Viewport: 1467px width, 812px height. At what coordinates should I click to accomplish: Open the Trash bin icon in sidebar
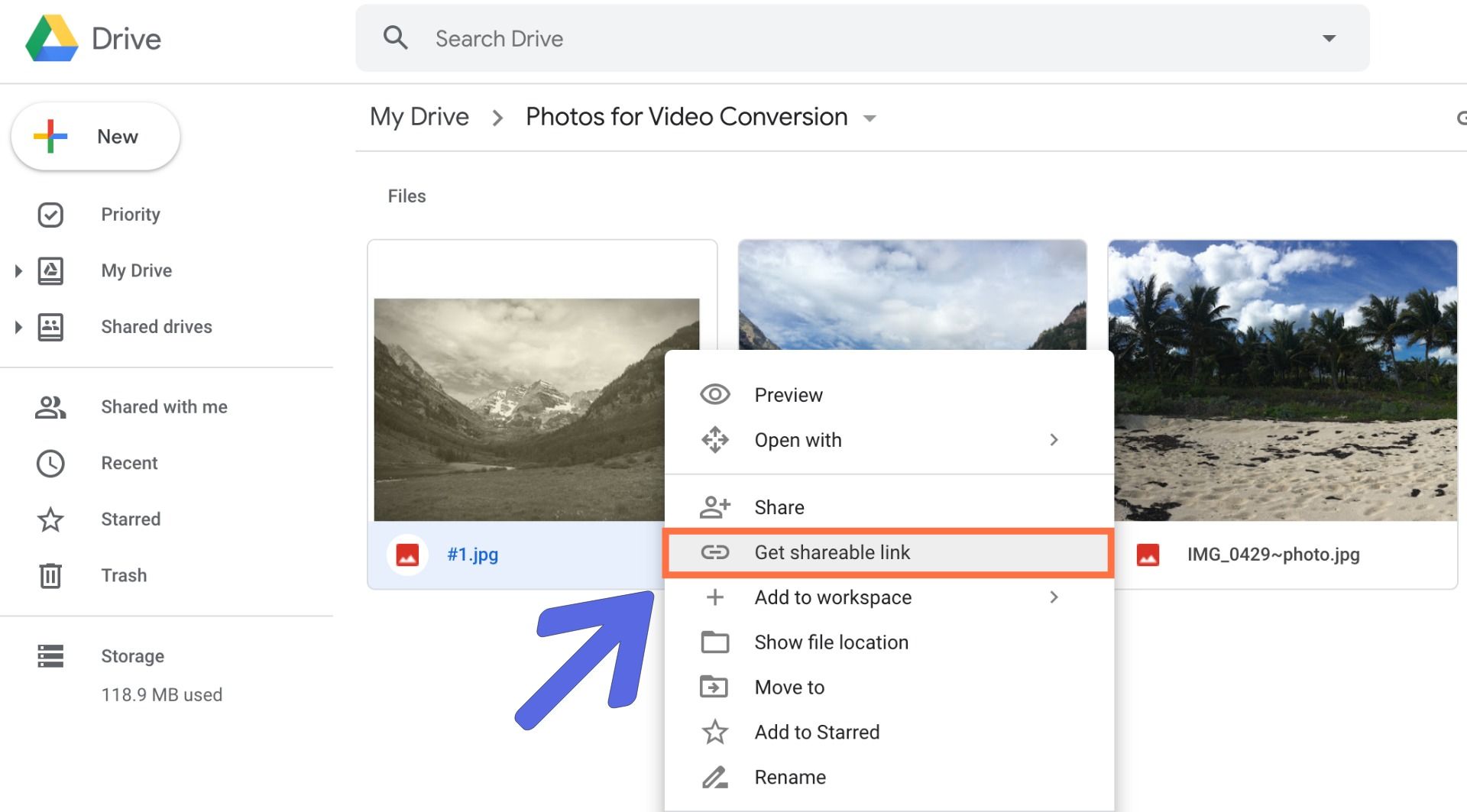point(50,575)
